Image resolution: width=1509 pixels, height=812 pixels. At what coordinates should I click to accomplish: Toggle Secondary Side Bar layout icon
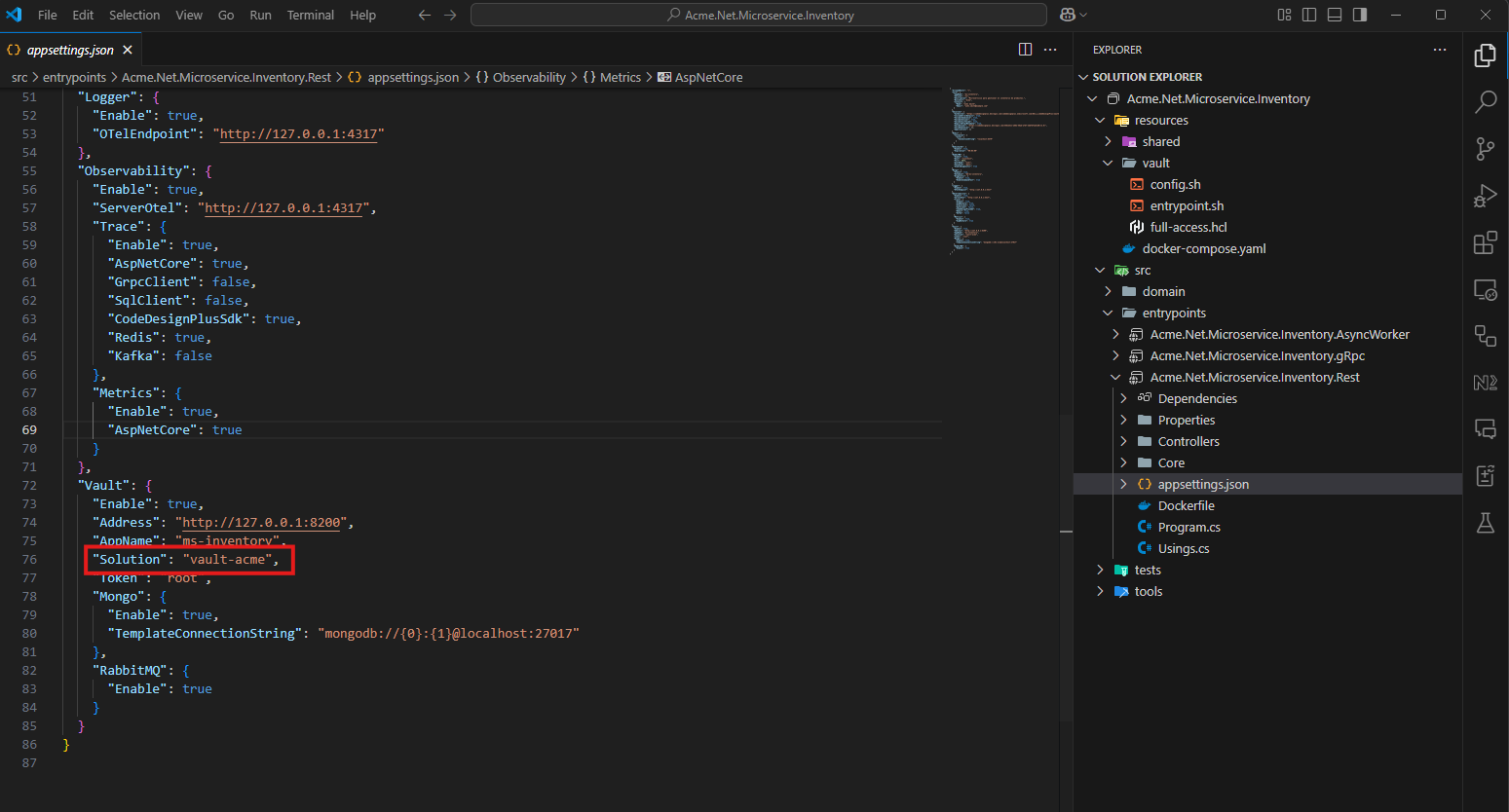pos(1360,15)
